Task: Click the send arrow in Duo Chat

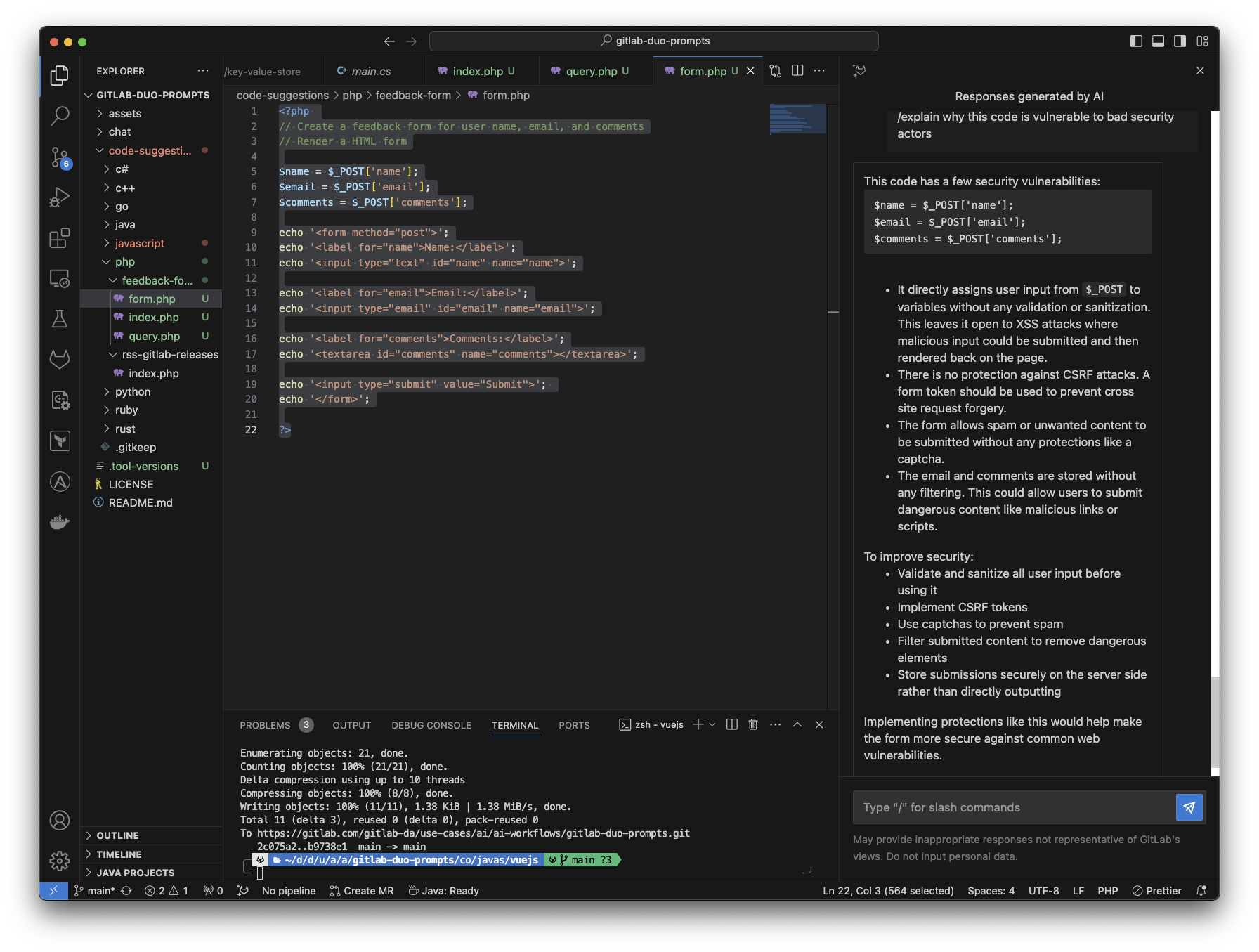Action: pos(1189,807)
